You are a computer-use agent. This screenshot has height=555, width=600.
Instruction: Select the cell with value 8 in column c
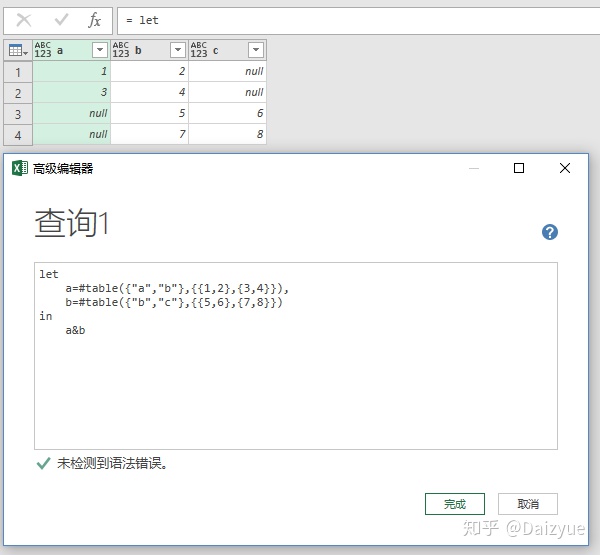(x=228, y=134)
